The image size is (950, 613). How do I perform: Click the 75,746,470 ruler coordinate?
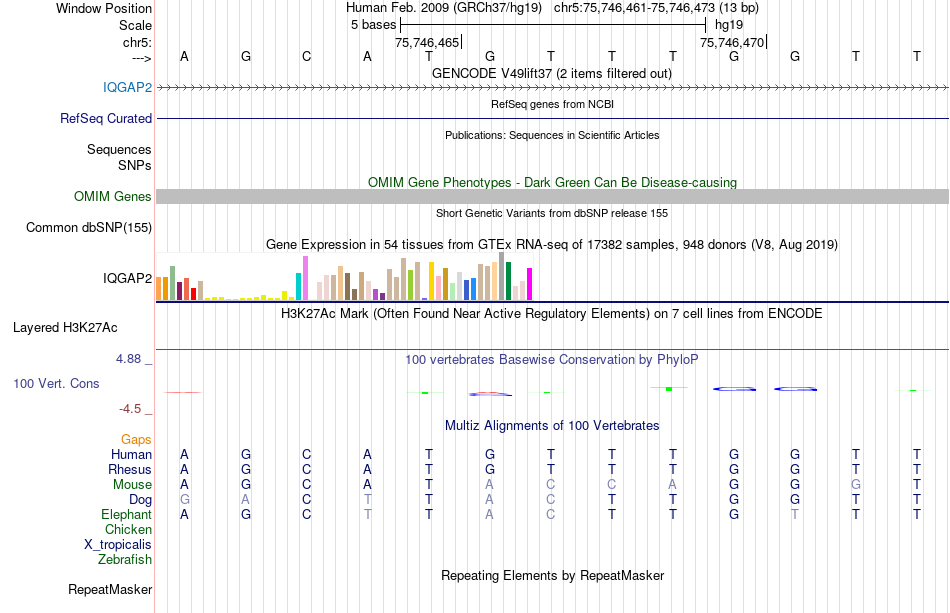tap(732, 42)
